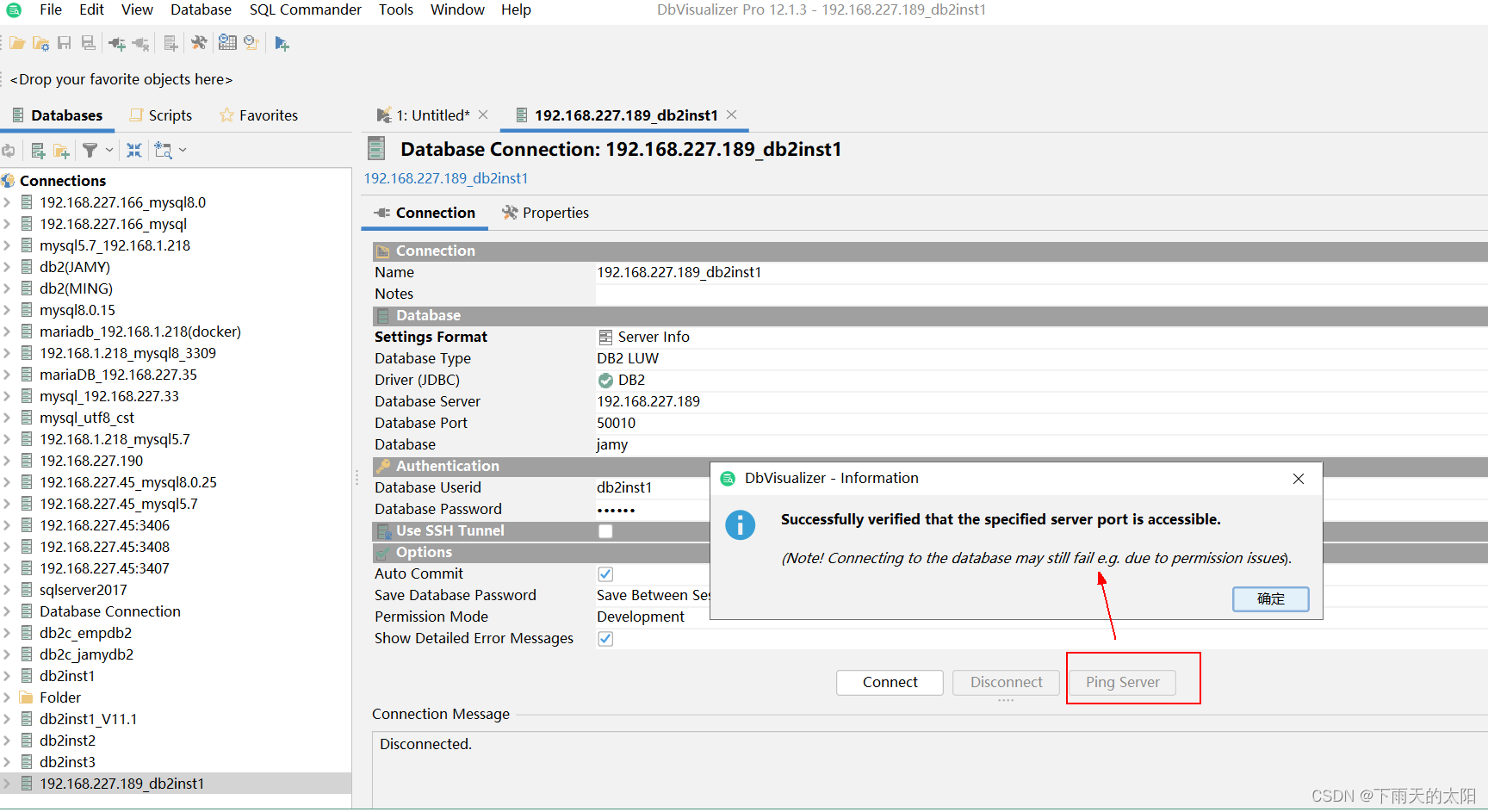Click the DbVisualizer app logo icon
The height and width of the screenshot is (812, 1488).
pyautogui.click(x=14, y=10)
